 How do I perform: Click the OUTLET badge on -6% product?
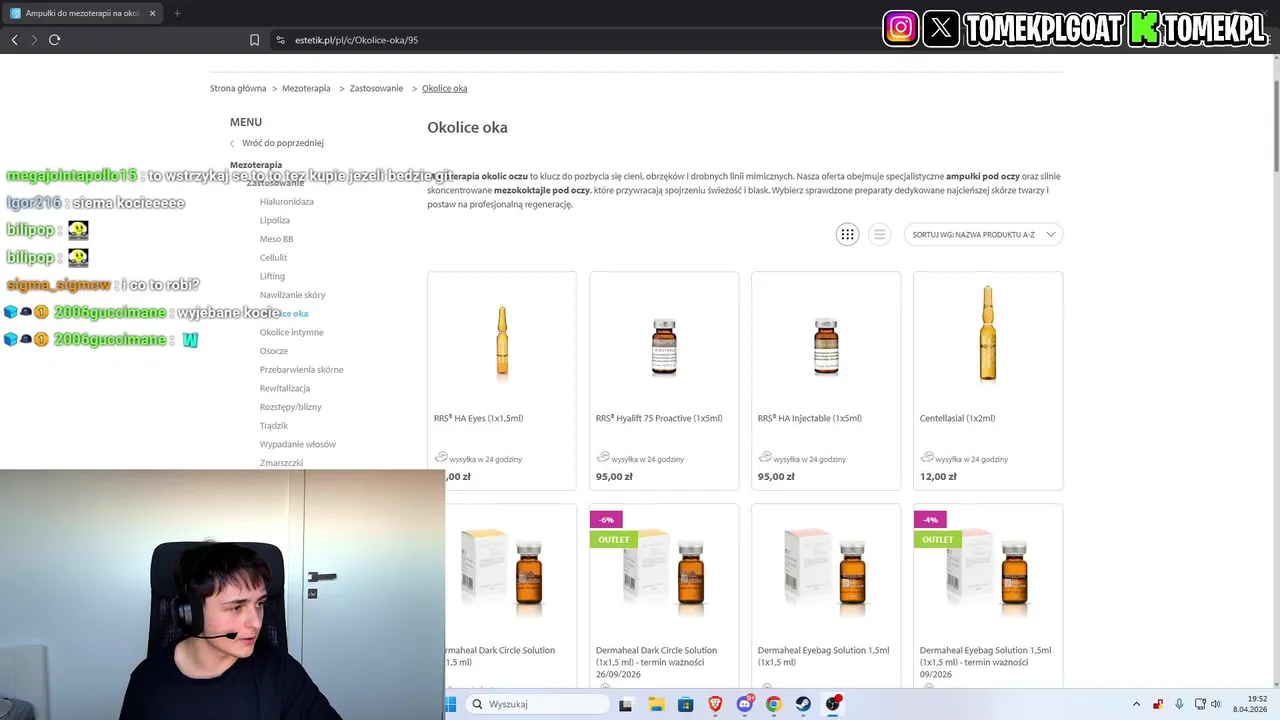click(x=614, y=539)
